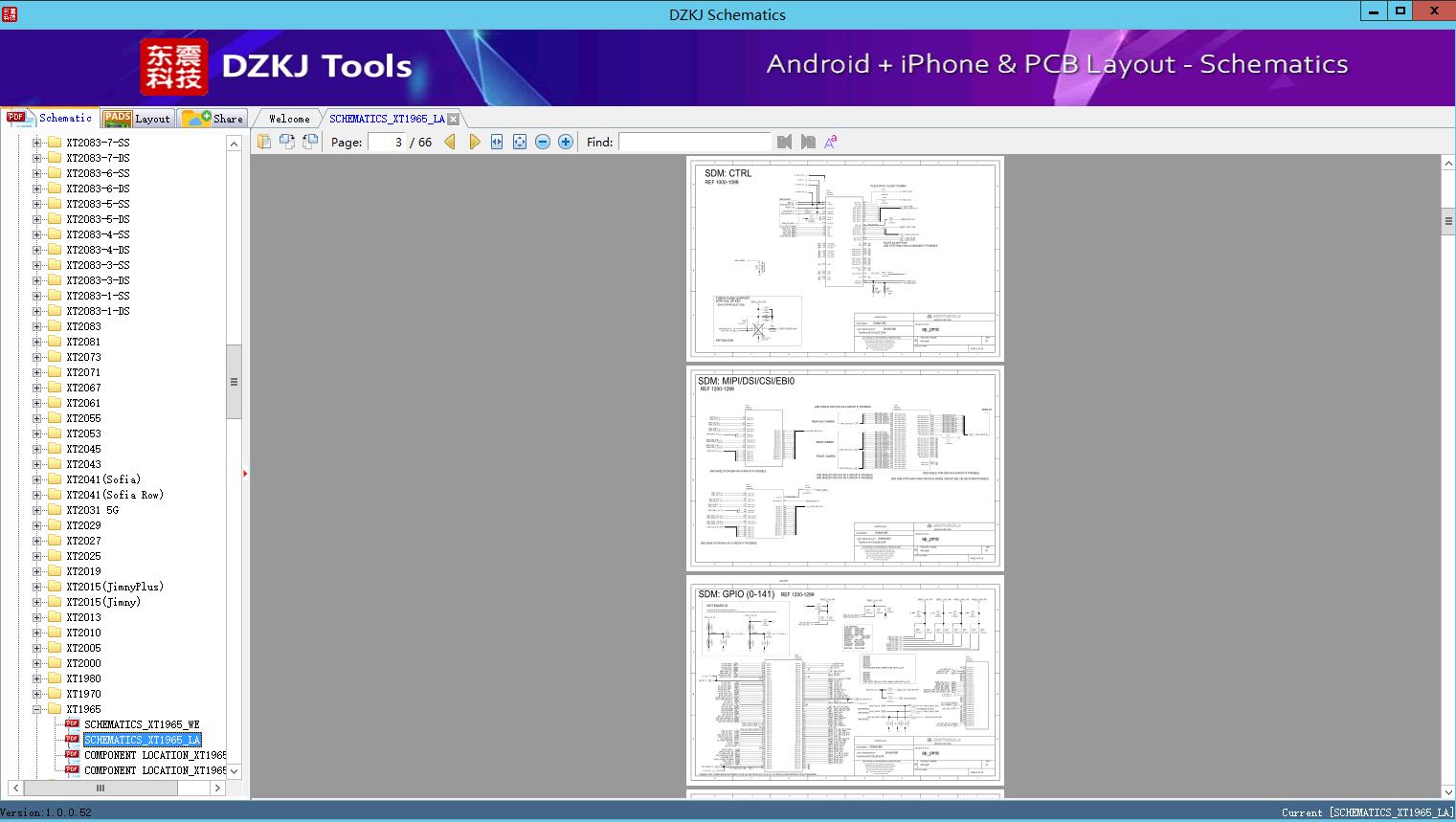The height and width of the screenshot is (822, 1456).
Task: Toggle match case search option icon
Action: click(831, 142)
